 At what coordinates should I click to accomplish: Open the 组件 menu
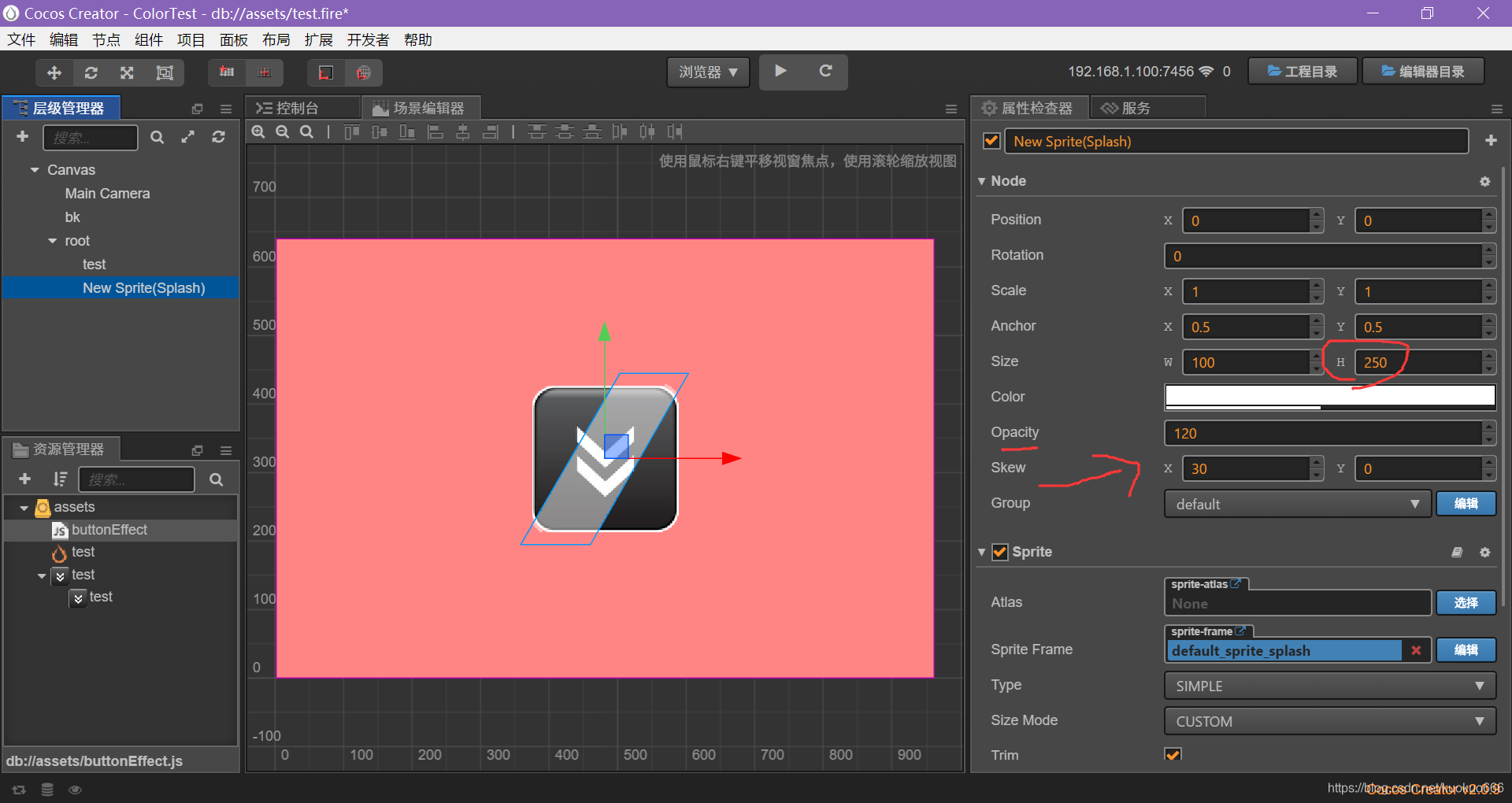(149, 39)
